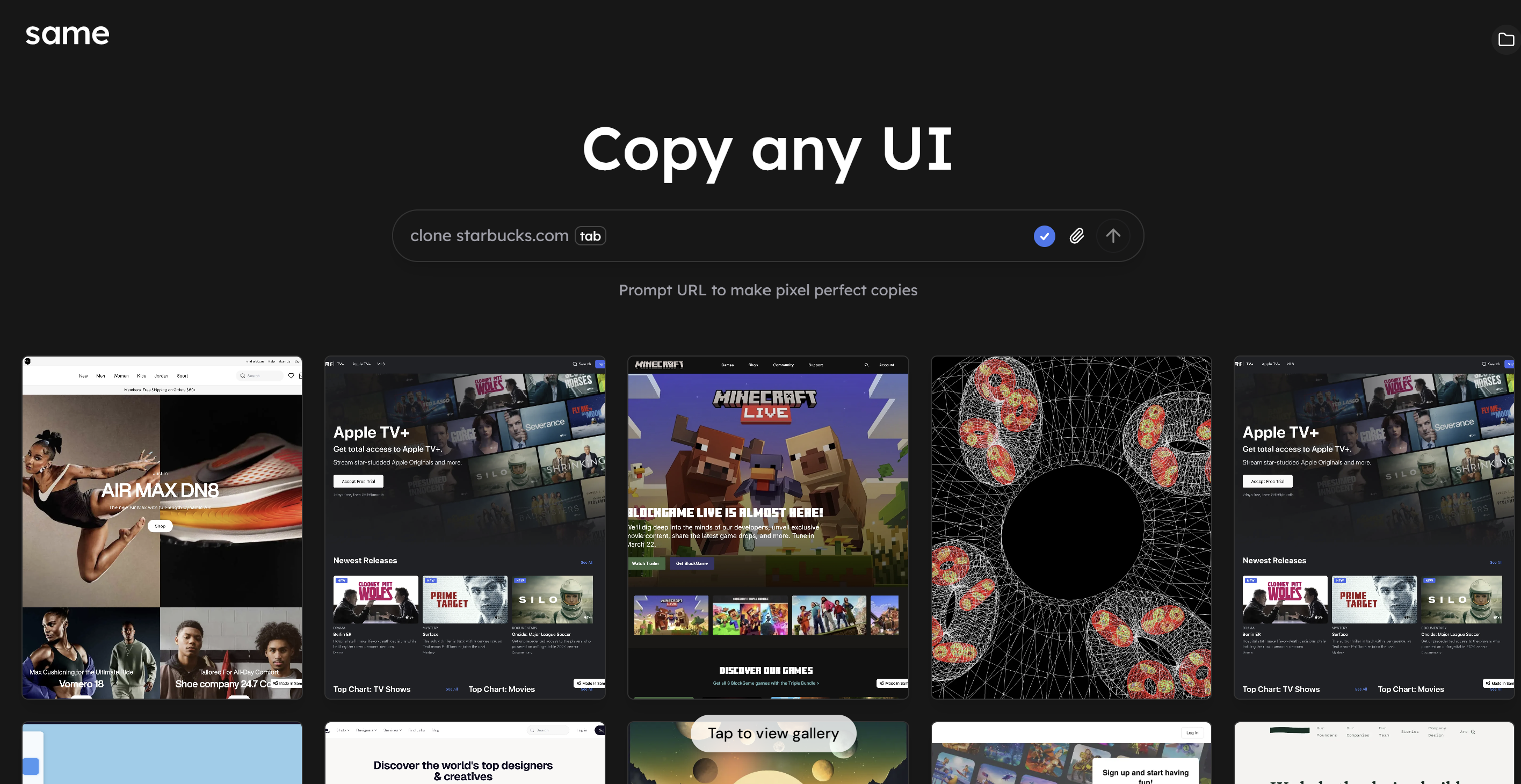Select Sport in the Nike preview nav
The width and height of the screenshot is (1521, 784).
[183, 375]
